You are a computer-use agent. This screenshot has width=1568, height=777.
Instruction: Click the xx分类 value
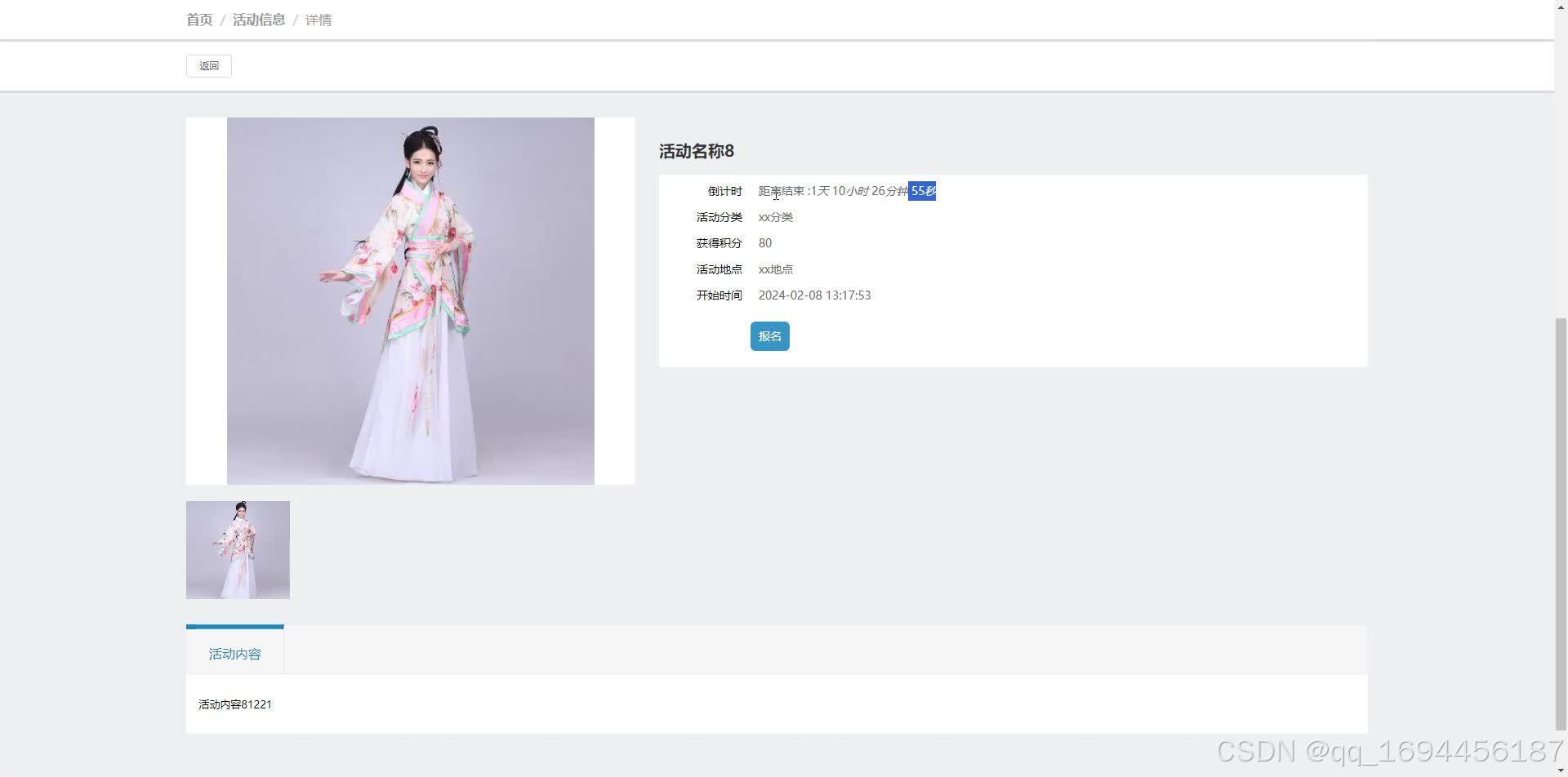point(776,217)
